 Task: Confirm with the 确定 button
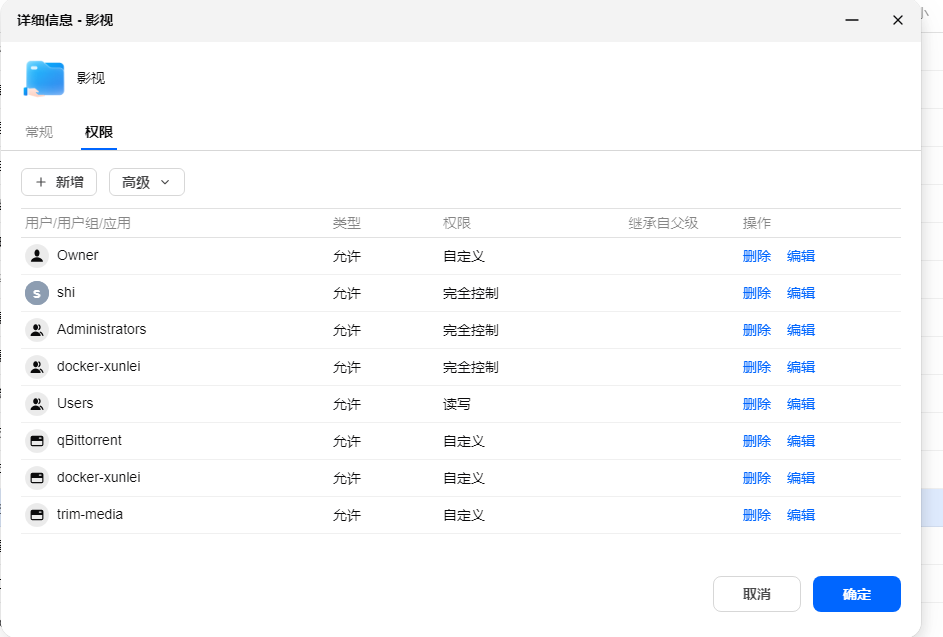856,594
